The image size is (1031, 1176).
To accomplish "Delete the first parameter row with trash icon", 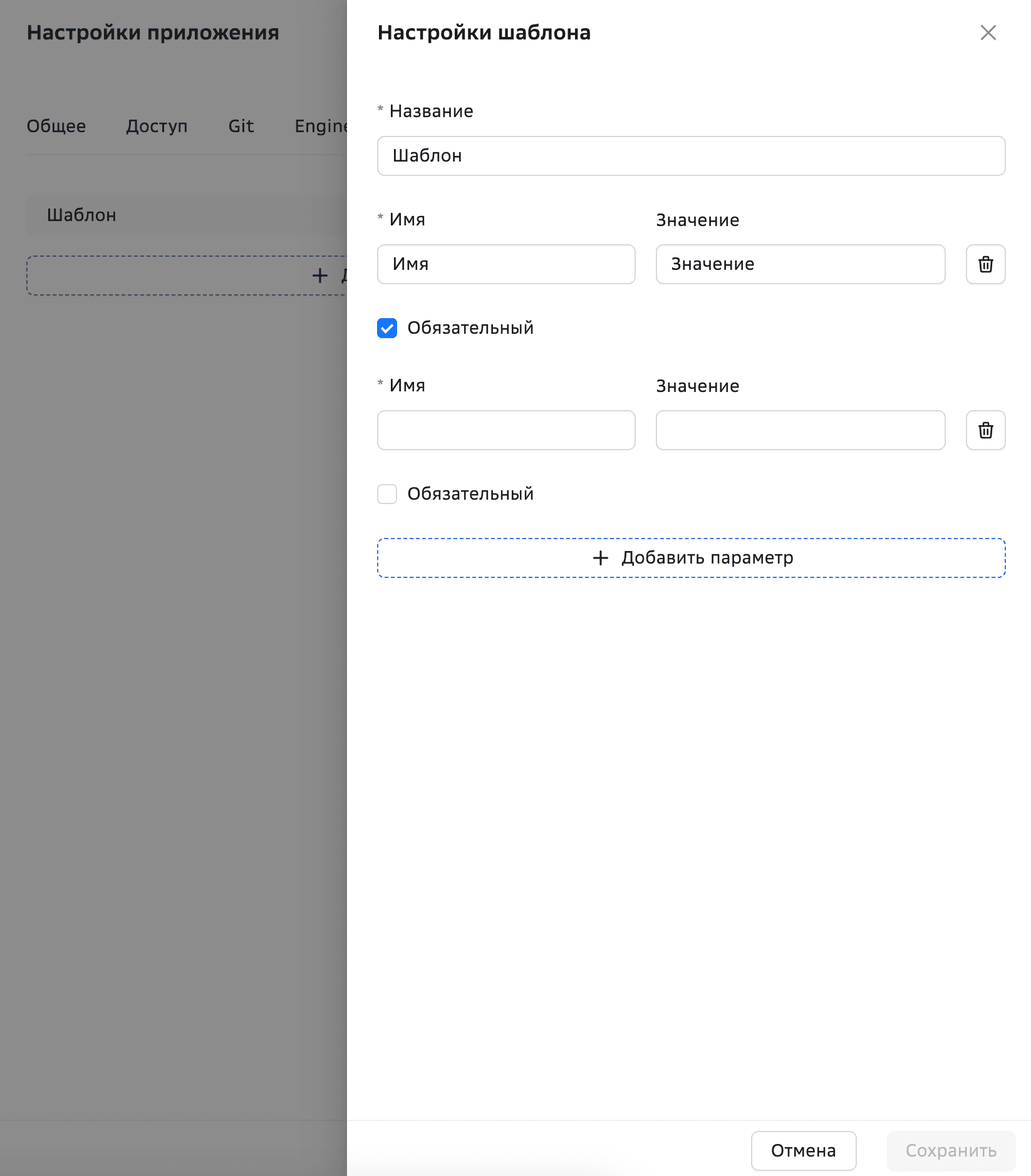I will (x=985, y=264).
